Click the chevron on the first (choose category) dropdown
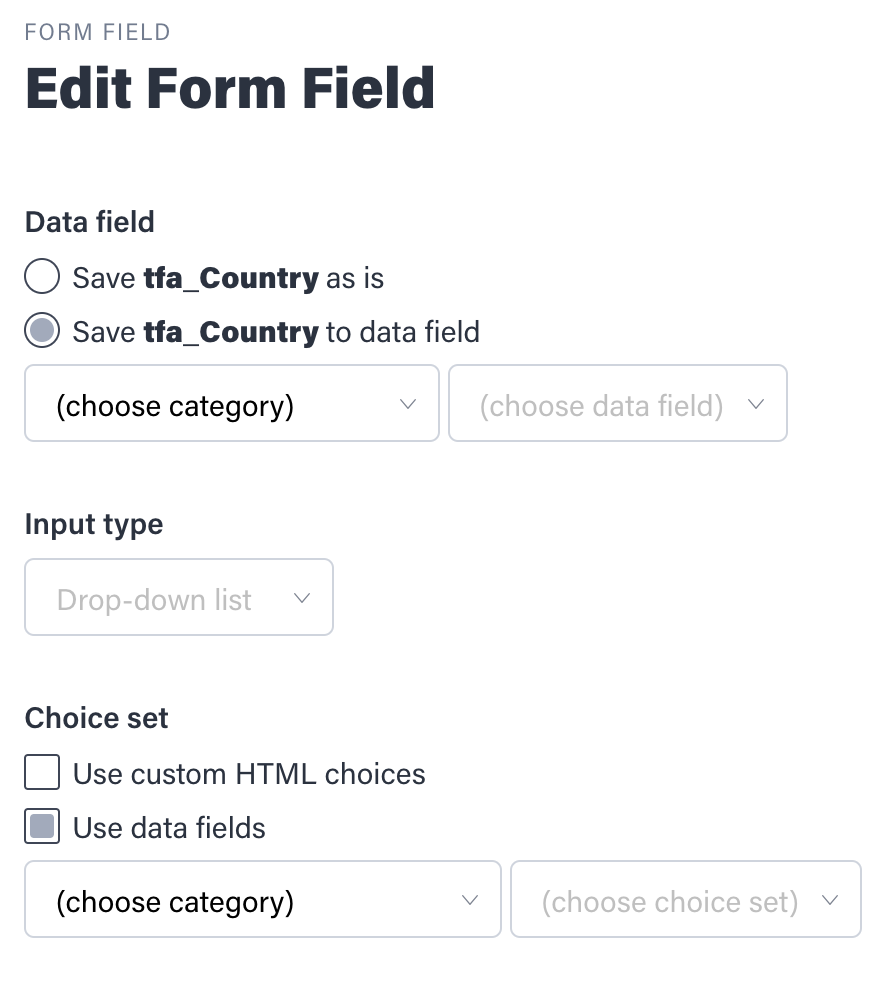The image size is (896, 984). point(407,404)
